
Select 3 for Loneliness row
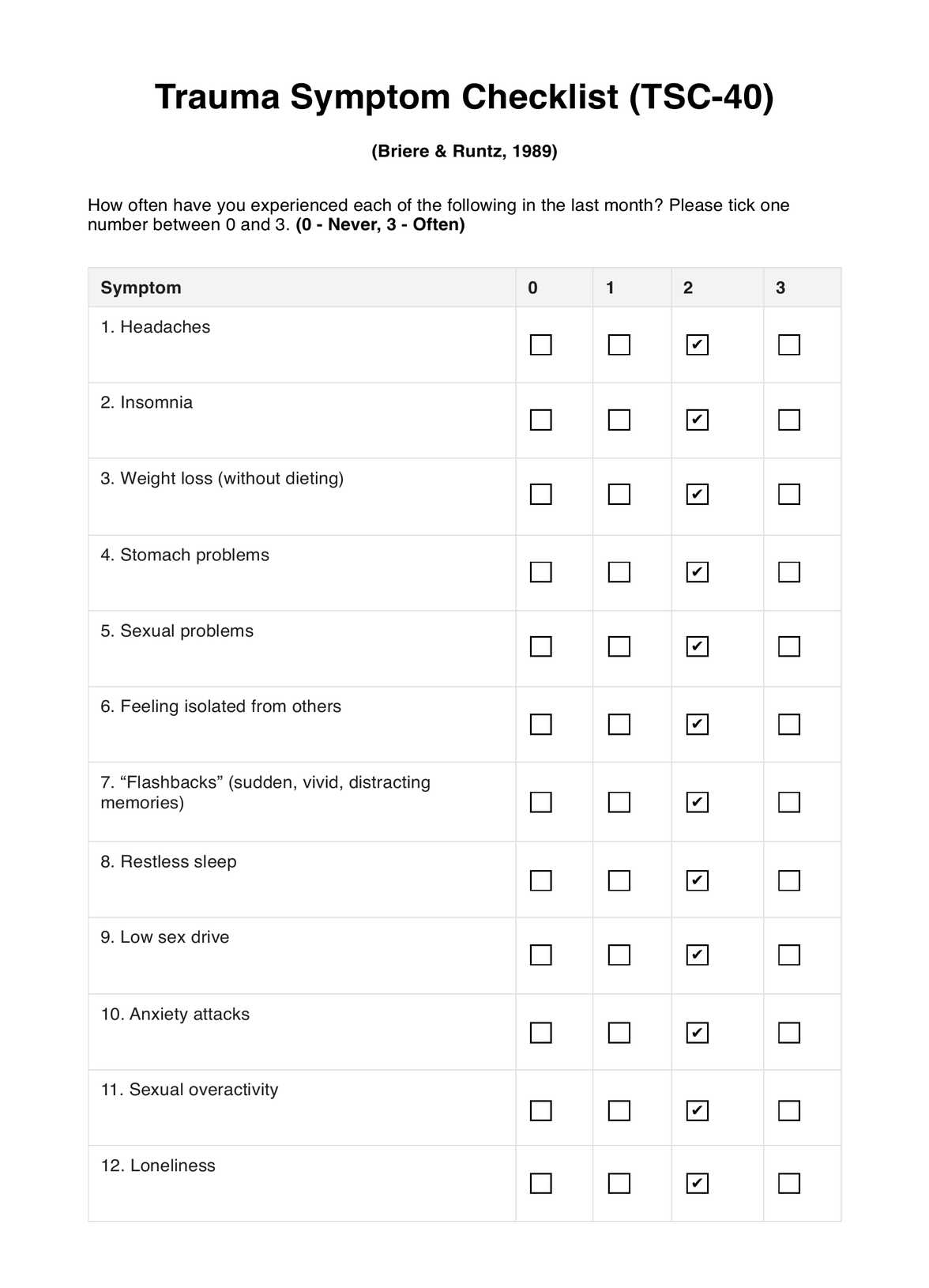pyautogui.click(x=788, y=1183)
